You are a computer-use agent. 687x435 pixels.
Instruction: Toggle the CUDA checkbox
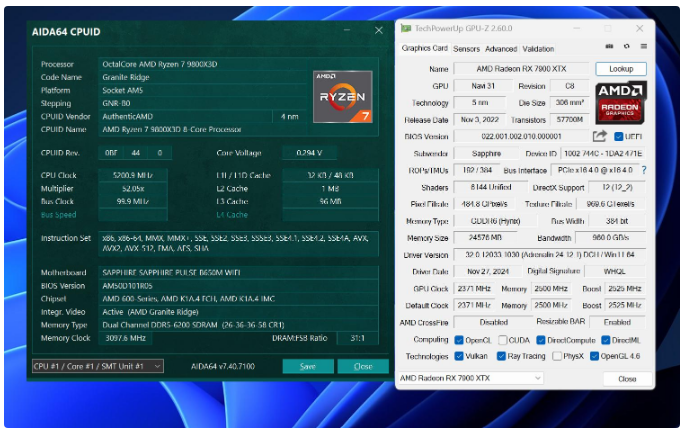(x=505, y=339)
